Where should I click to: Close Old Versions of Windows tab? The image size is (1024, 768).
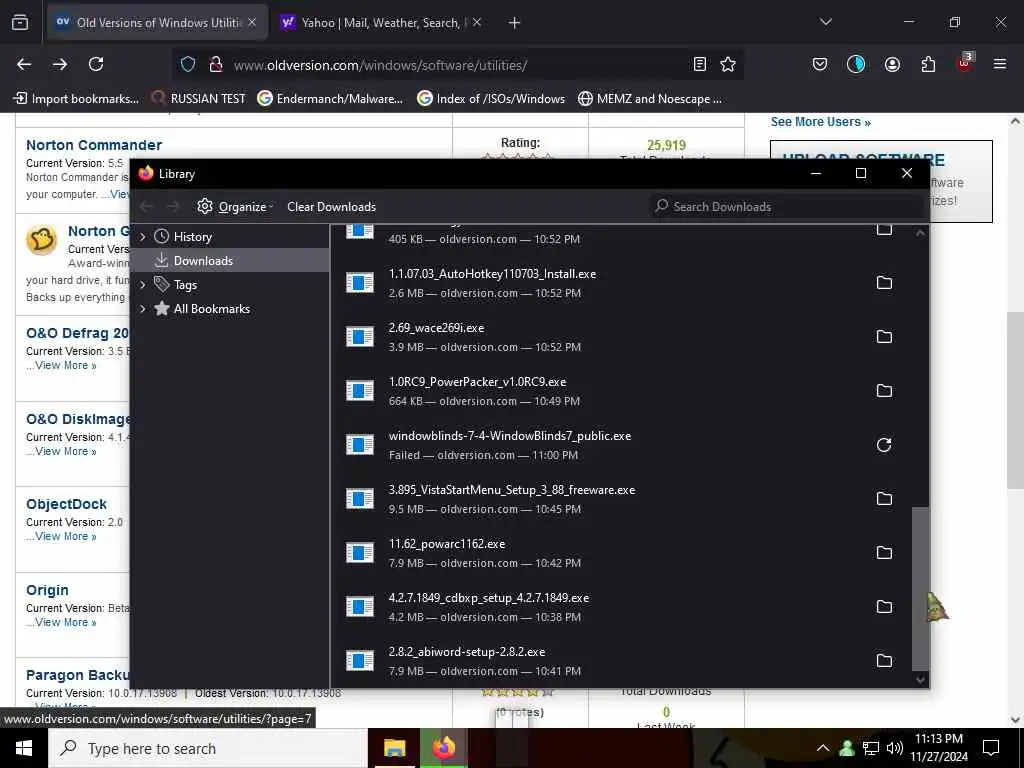[x=252, y=22]
